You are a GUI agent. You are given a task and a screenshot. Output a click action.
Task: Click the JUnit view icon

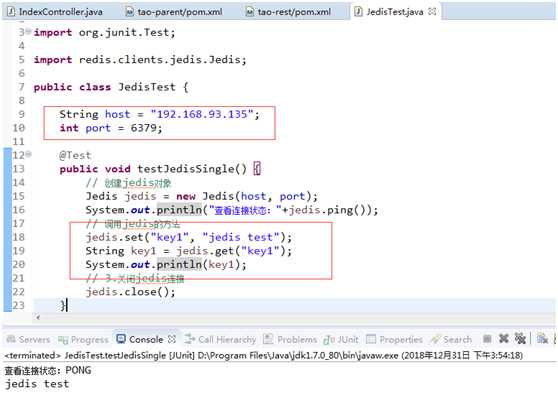click(329, 340)
